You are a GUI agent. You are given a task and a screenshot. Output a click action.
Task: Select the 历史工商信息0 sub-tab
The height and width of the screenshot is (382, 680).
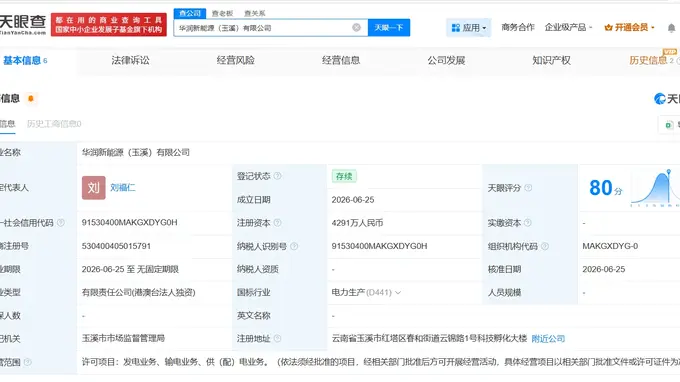coord(54,124)
